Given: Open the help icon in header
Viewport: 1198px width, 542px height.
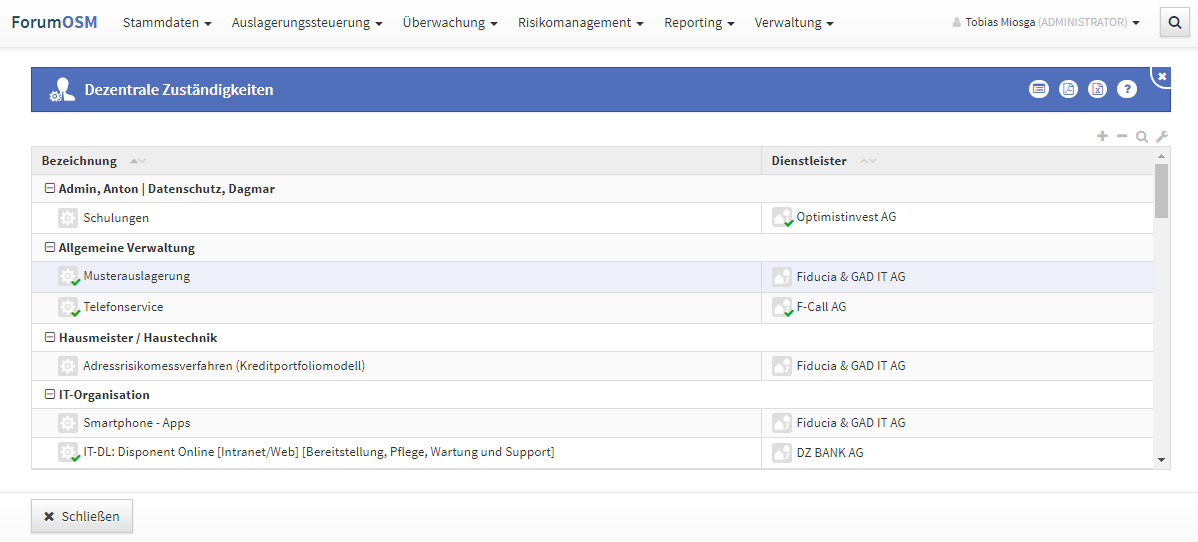Looking at the screenshot, I should click(x=1127, y=89).
